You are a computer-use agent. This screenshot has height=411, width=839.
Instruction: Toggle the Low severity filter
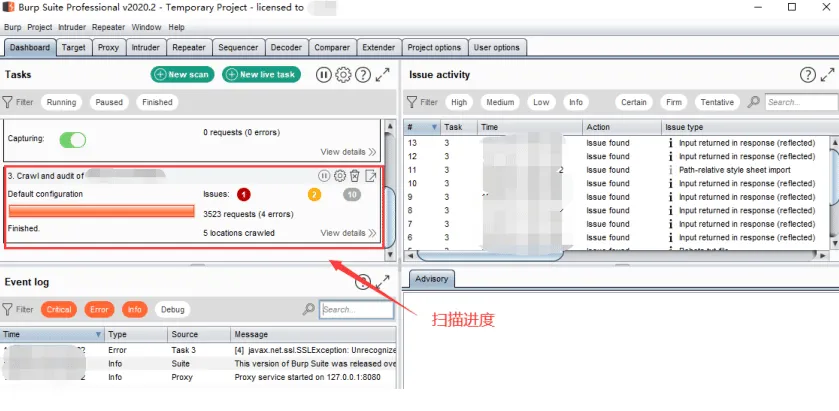541,102
